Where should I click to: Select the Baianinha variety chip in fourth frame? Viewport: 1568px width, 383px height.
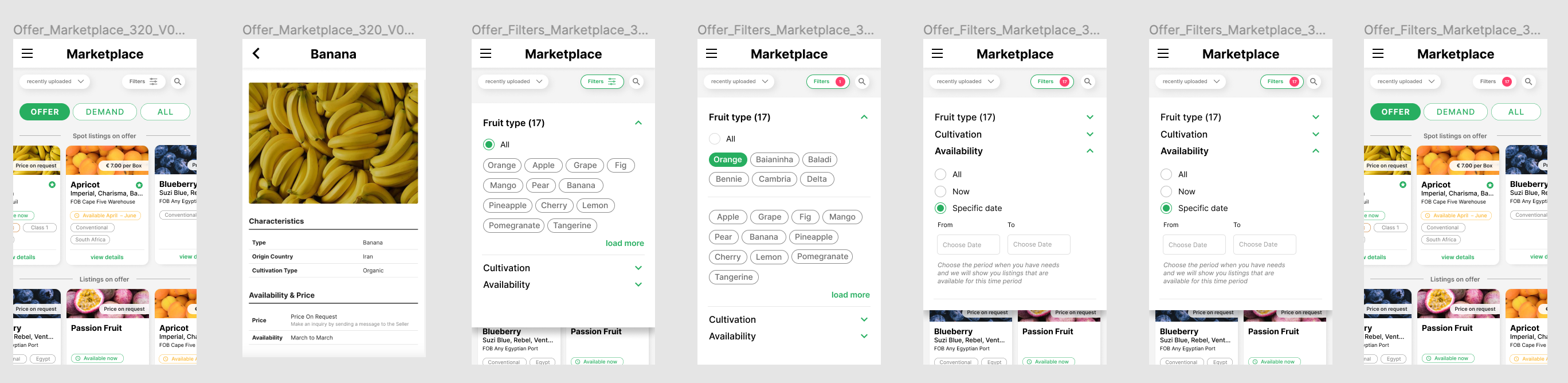(x=774, y=159)
